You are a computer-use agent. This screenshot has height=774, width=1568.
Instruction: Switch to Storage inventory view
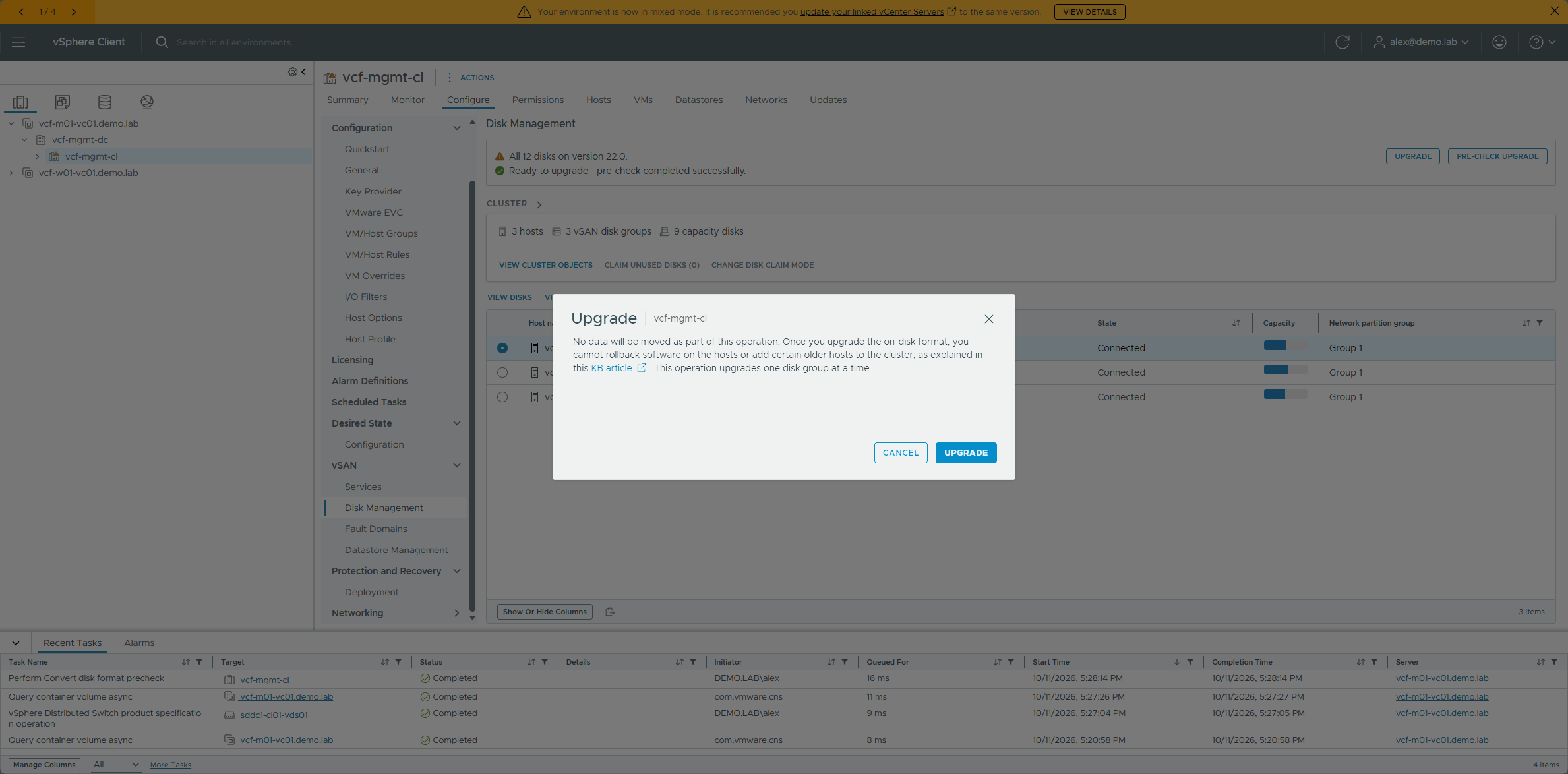[x=105, y=102]
